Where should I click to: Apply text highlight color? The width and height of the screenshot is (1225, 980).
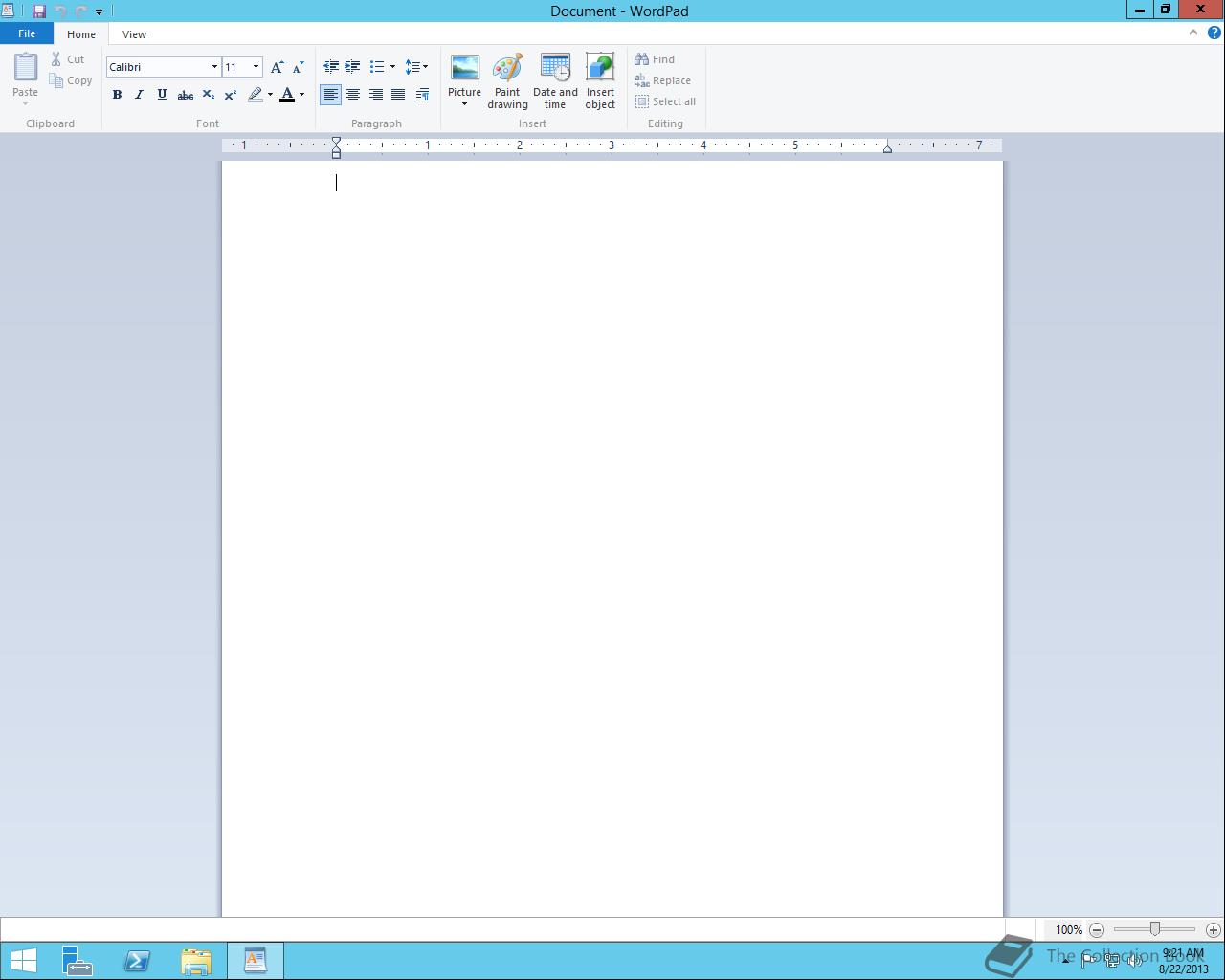tap(255, 95)
